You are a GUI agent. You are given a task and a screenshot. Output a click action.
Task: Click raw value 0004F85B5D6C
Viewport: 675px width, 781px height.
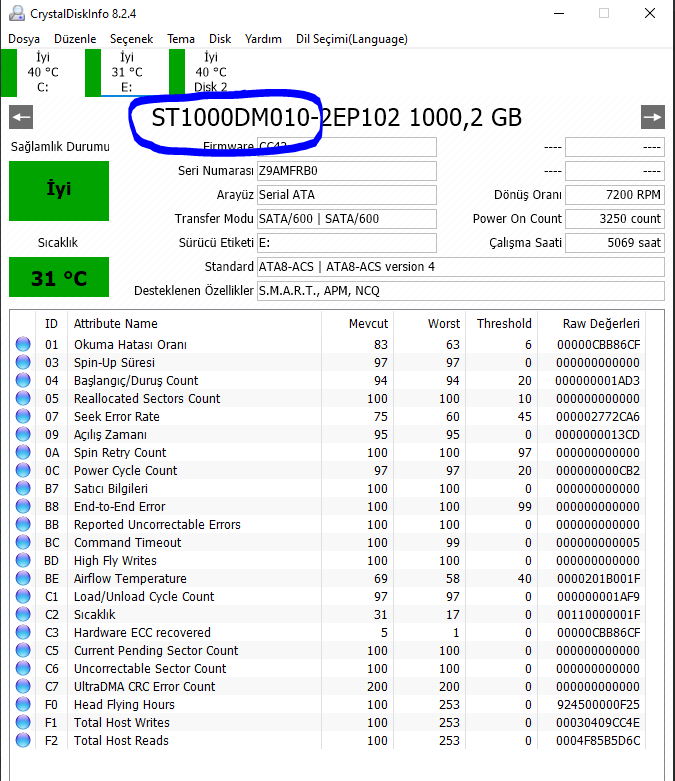coord(598,741)
